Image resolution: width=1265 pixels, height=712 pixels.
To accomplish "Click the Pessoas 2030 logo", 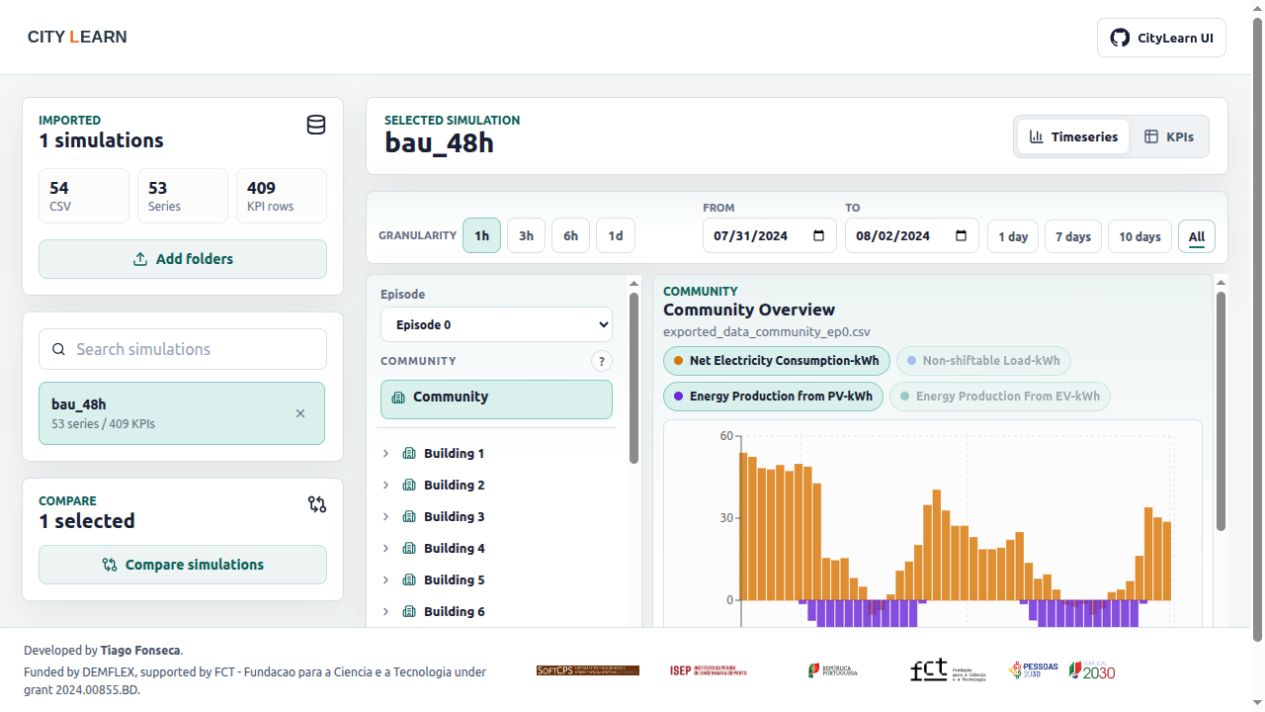I will [x=1034, y=671].
